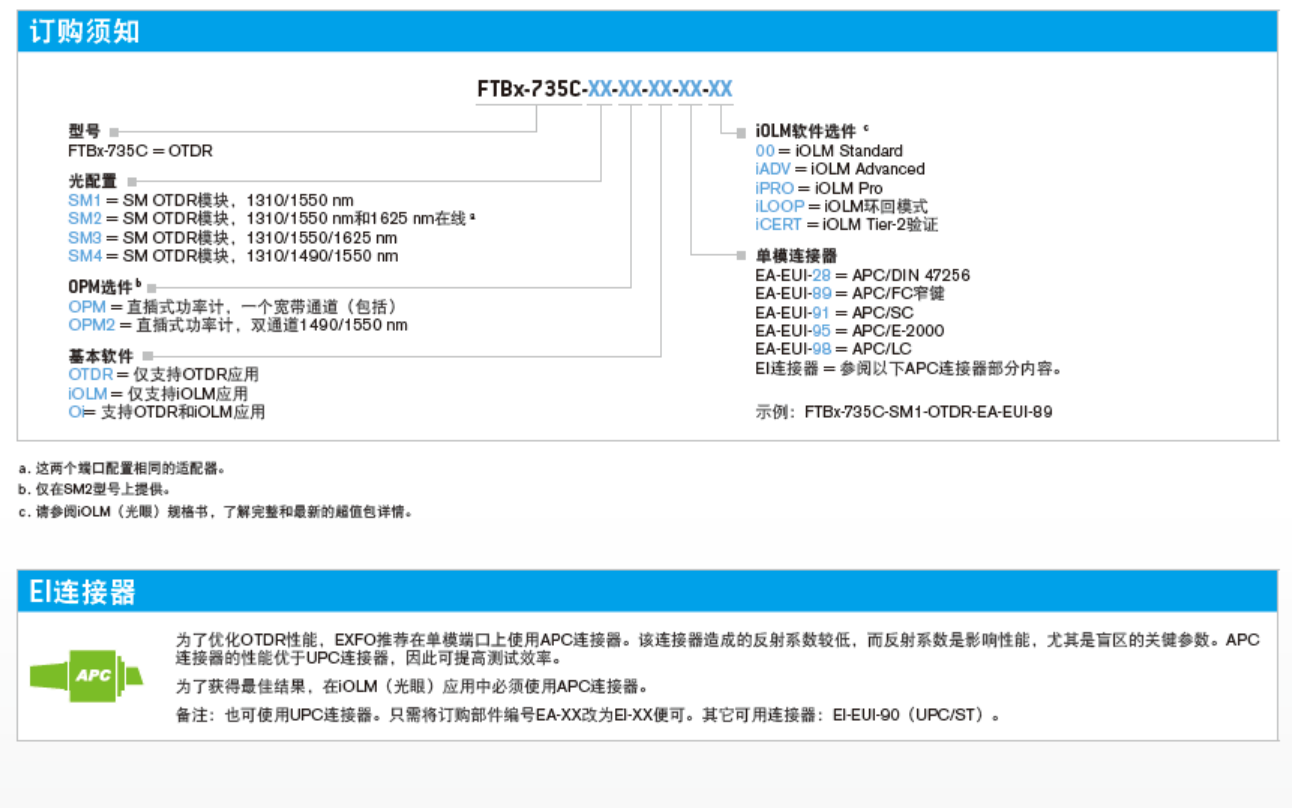Click the "订购须知" section header
This screenshot has width=1292, height=808.
click(648, 32)
